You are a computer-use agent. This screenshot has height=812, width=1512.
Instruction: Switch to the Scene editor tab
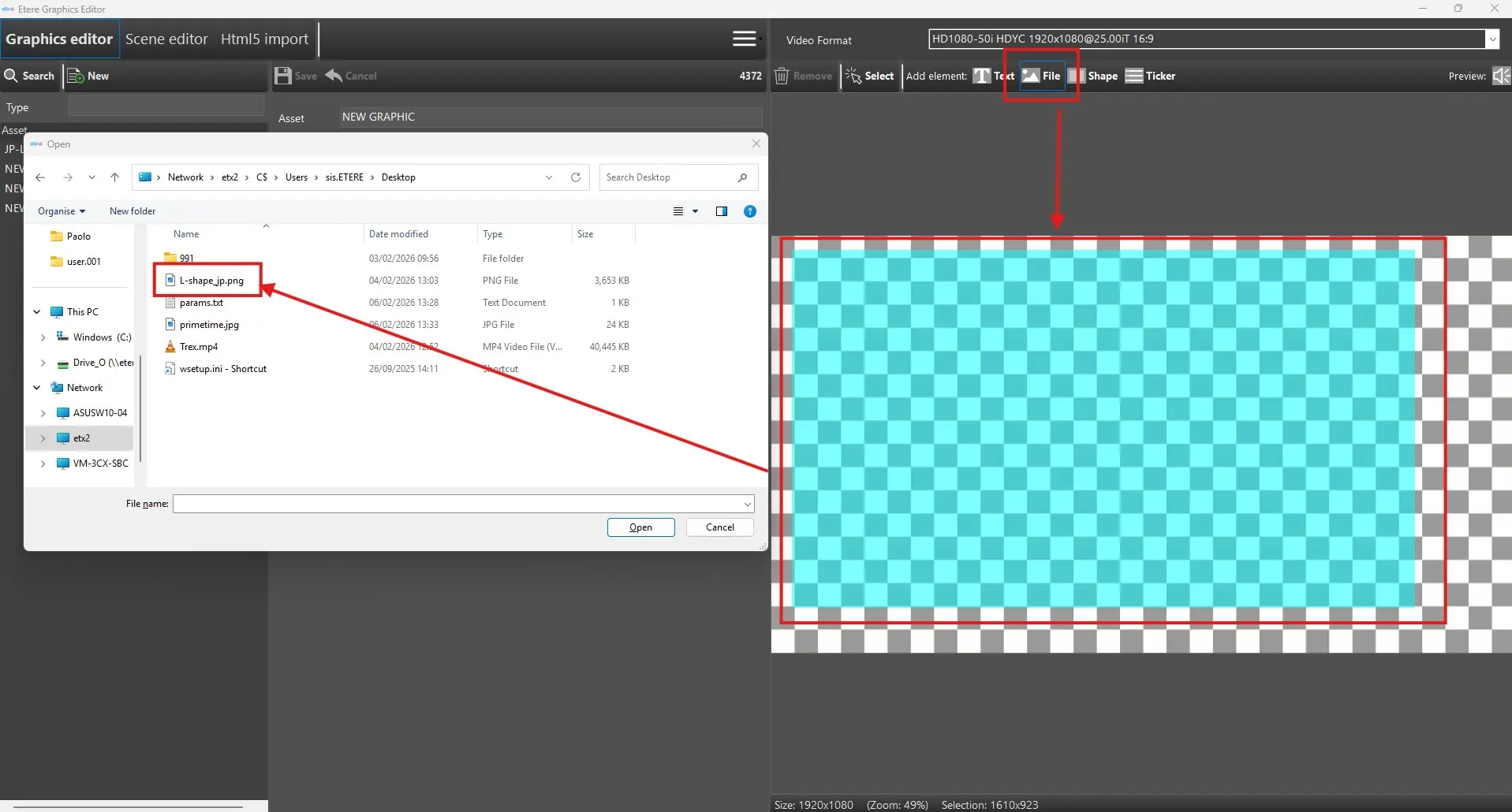point(166,39)
